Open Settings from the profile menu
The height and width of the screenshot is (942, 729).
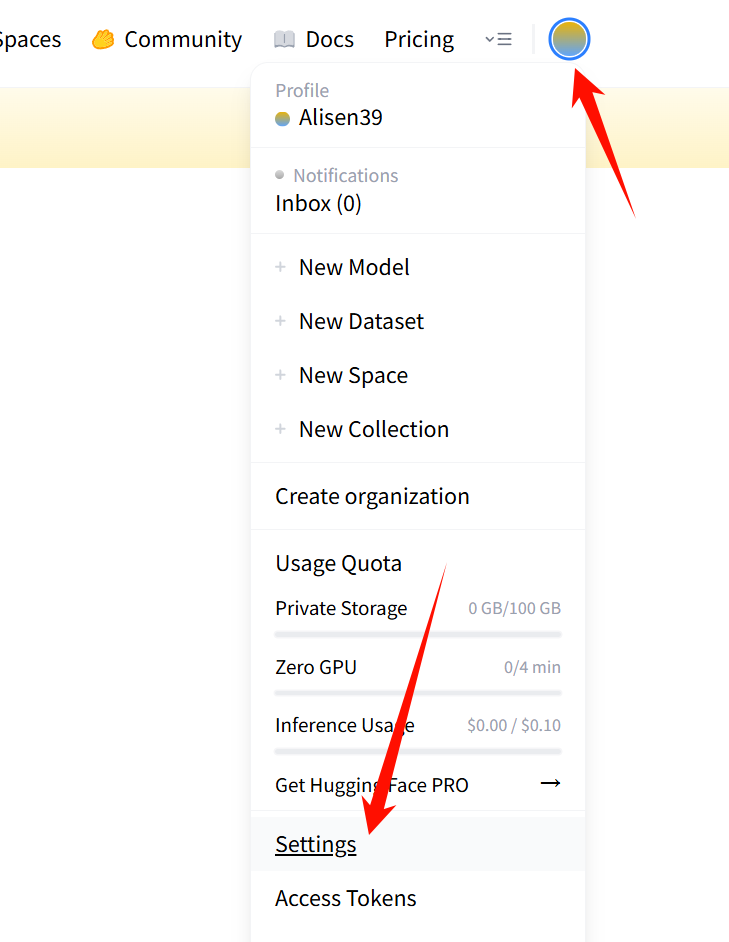tap(316, 845)
